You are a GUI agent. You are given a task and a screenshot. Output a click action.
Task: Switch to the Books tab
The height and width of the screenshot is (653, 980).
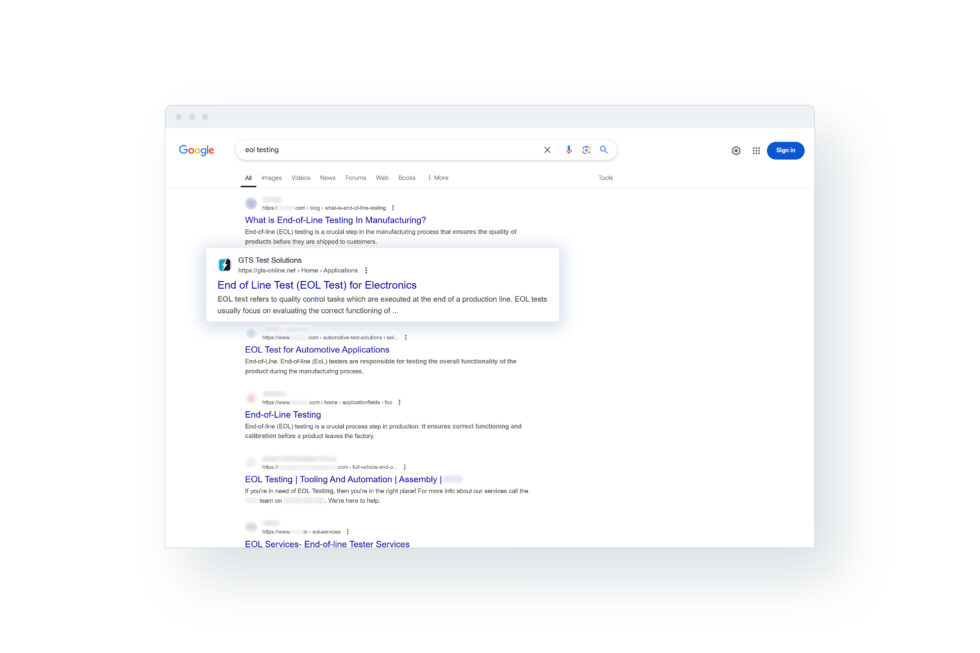[406, 178]
